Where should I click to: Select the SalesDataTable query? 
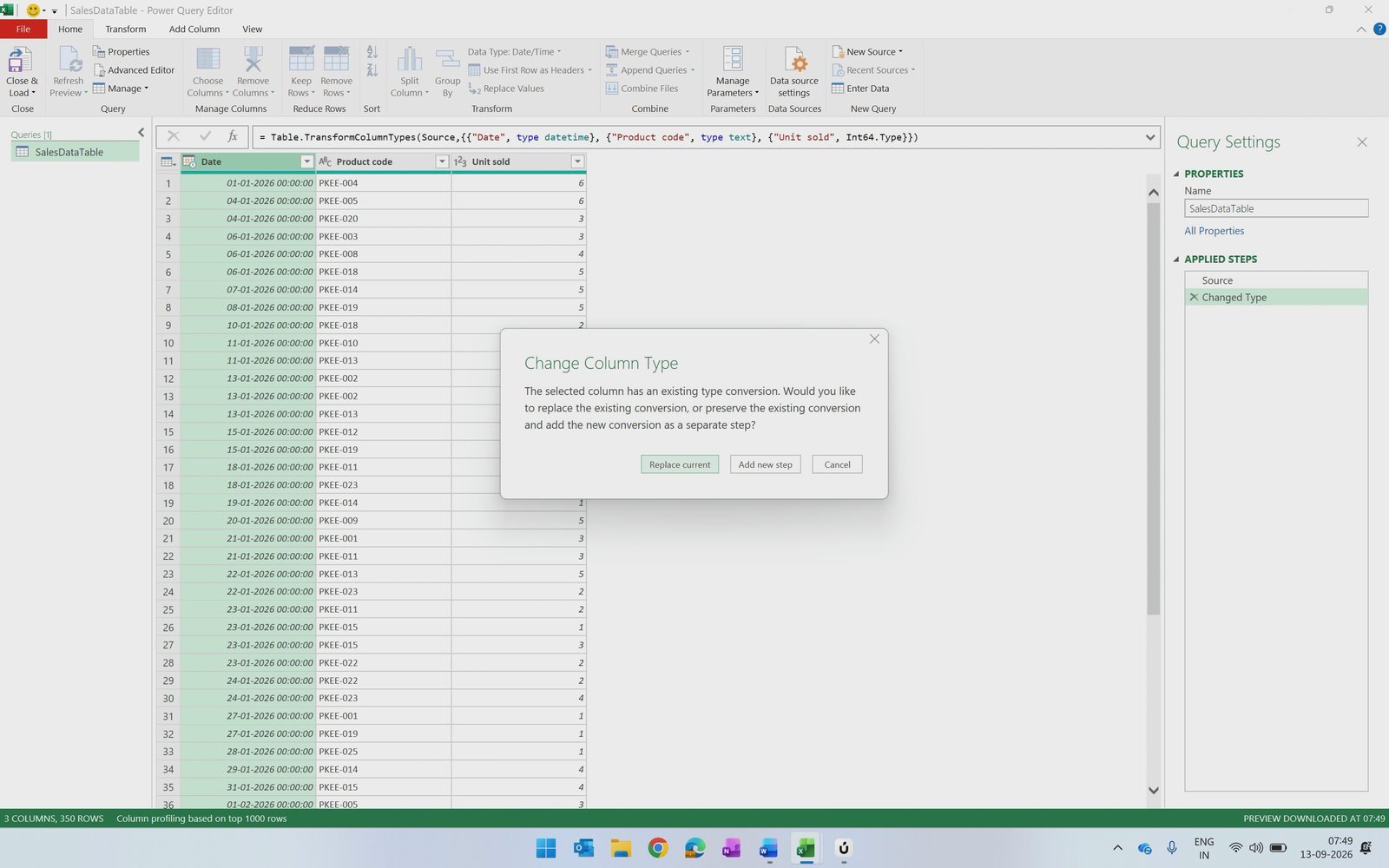(x=75, y=152)
